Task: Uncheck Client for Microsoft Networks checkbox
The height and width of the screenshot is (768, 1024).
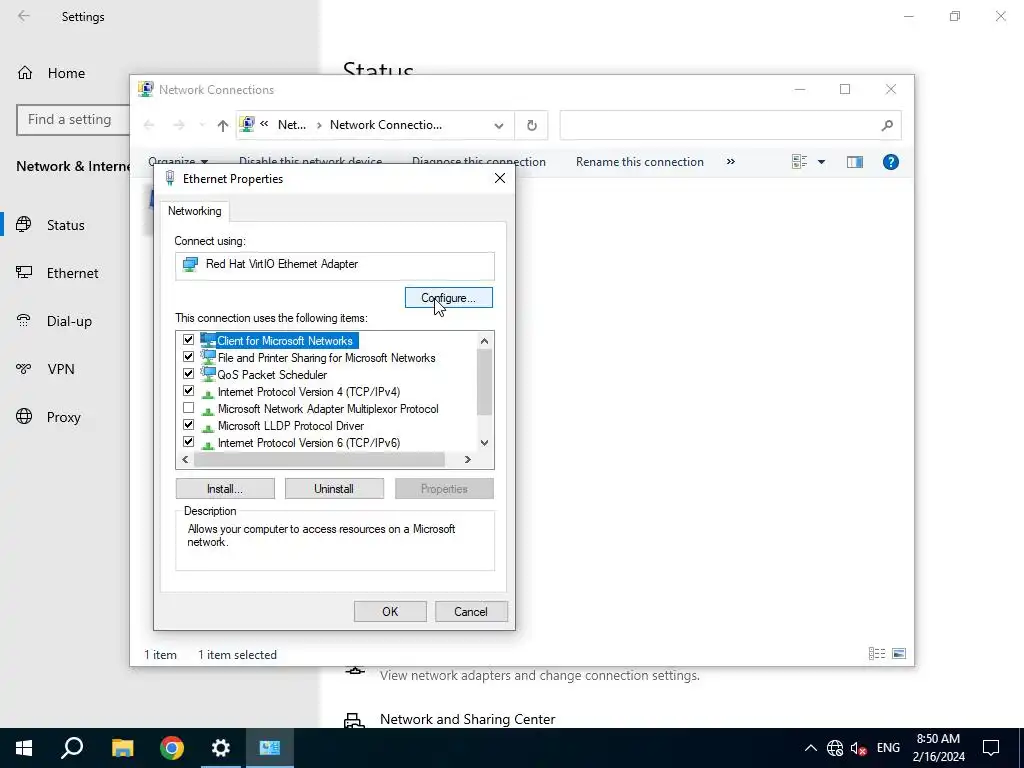Action: 189,340
